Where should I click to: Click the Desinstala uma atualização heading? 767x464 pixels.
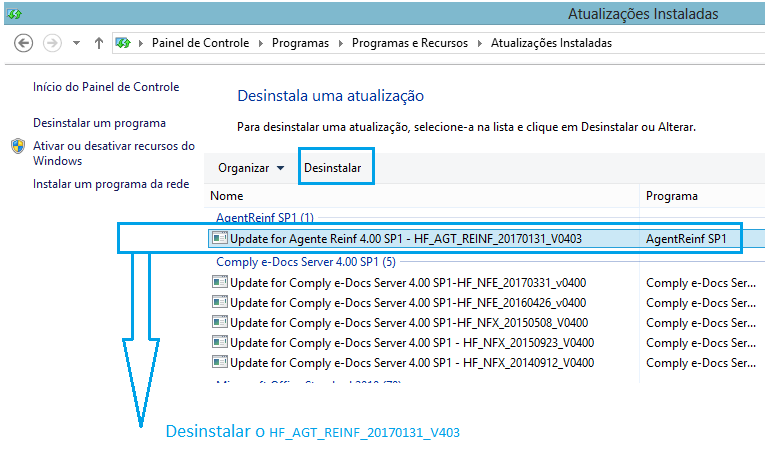click(x=331, y=96)
